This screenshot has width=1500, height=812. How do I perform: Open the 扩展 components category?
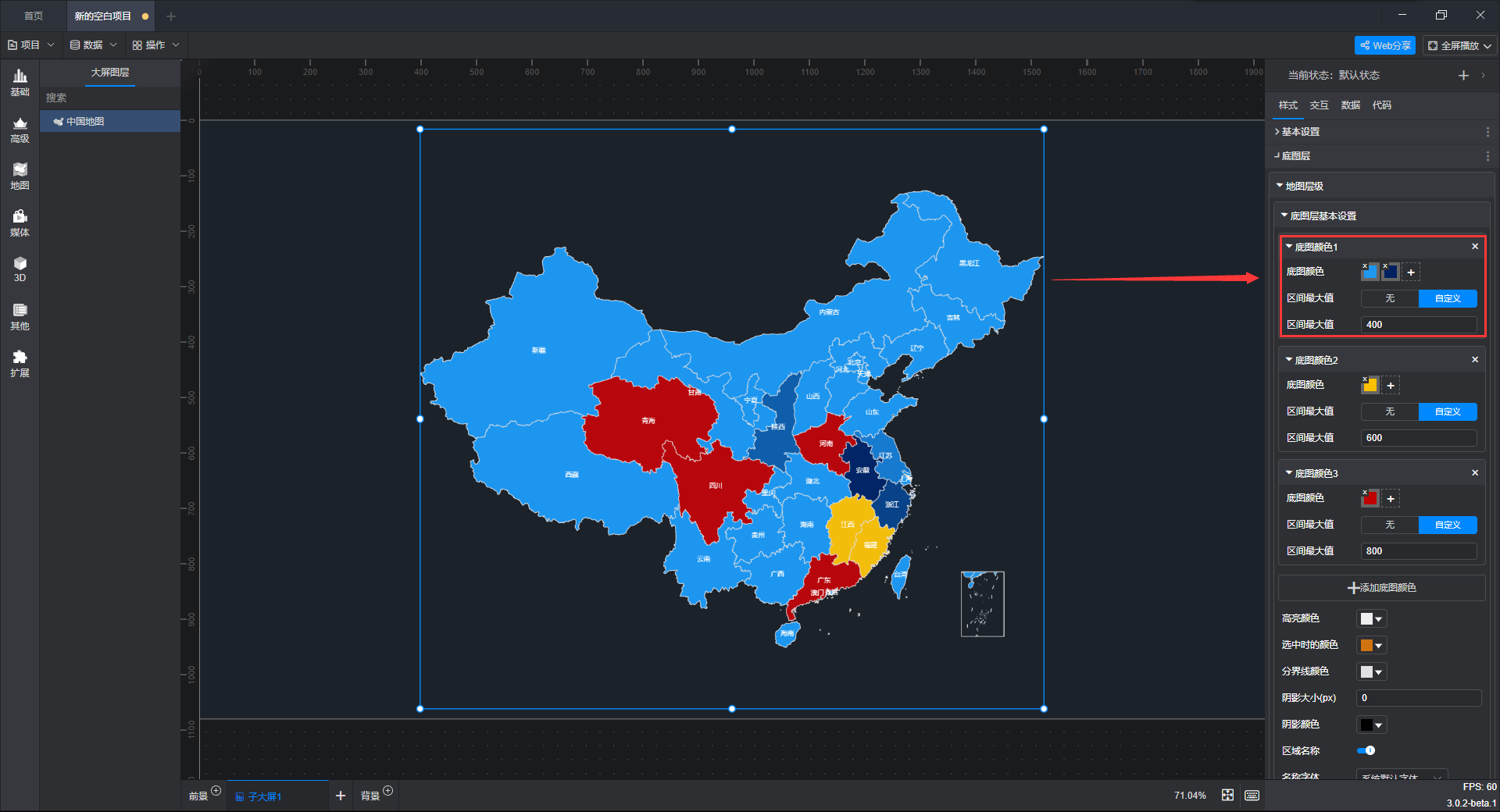20,364
